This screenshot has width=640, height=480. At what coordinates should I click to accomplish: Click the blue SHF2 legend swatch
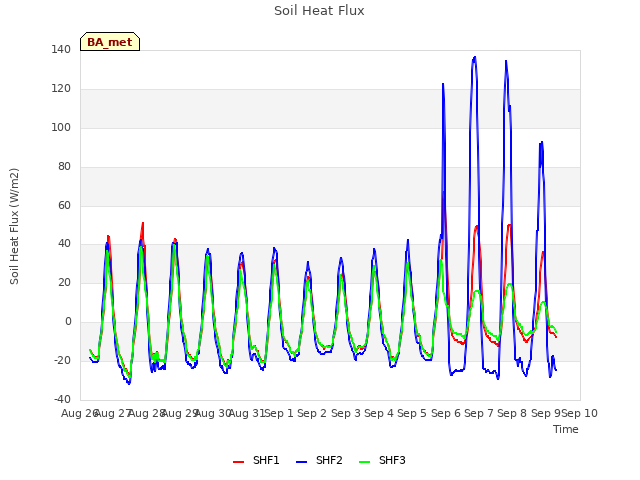[x=301, y=462]
